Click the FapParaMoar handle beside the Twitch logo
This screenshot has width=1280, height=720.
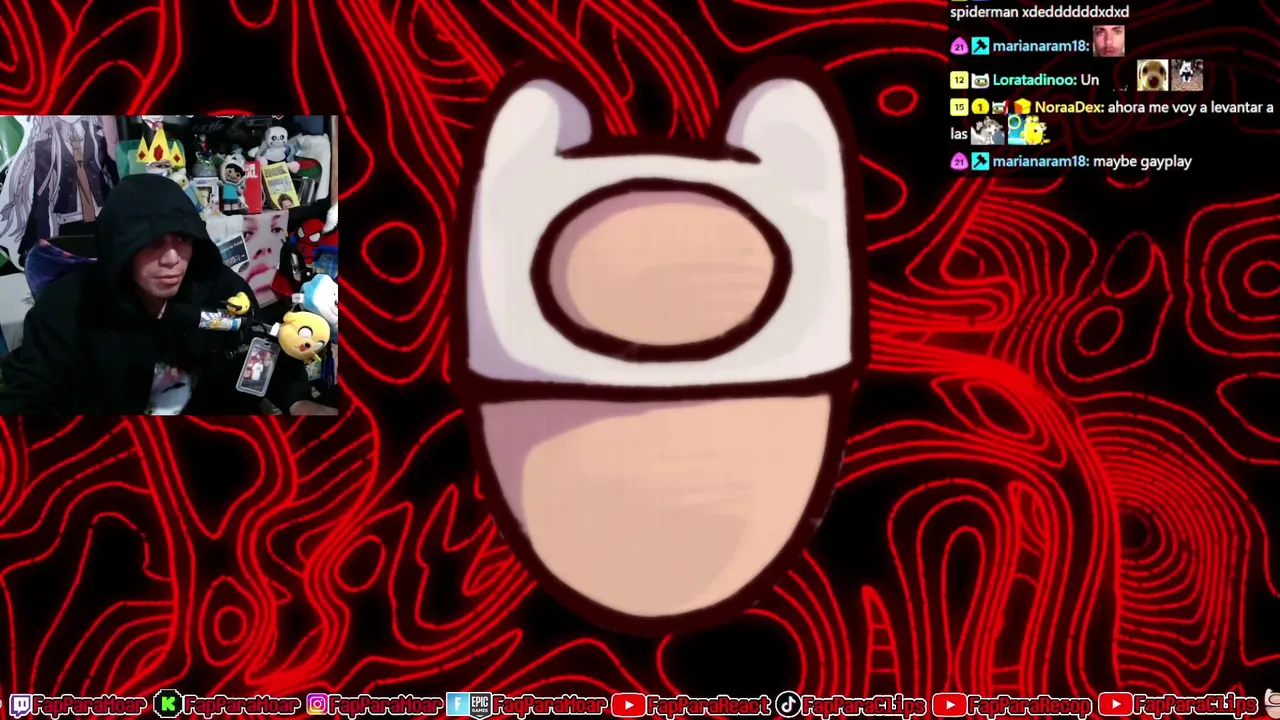click(91, 705)
